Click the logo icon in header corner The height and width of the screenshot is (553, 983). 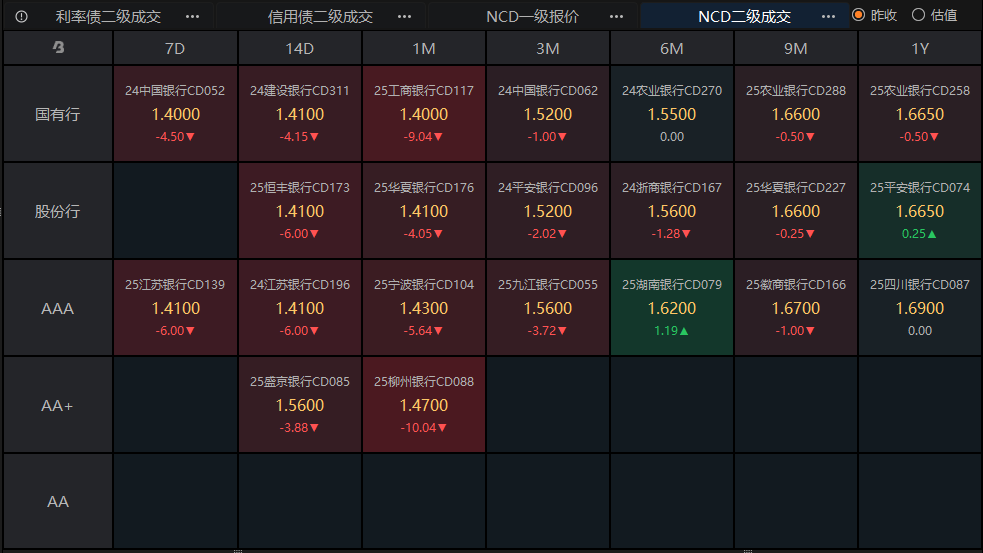[58, 47]
